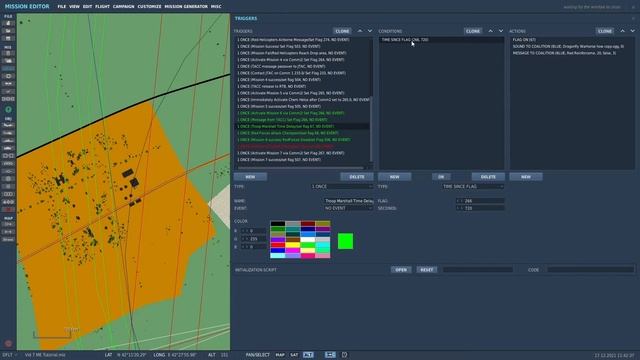Screen dimensions: 640x360
Task: Click the red Remove object sidebar icon
Action: [8, 209]
